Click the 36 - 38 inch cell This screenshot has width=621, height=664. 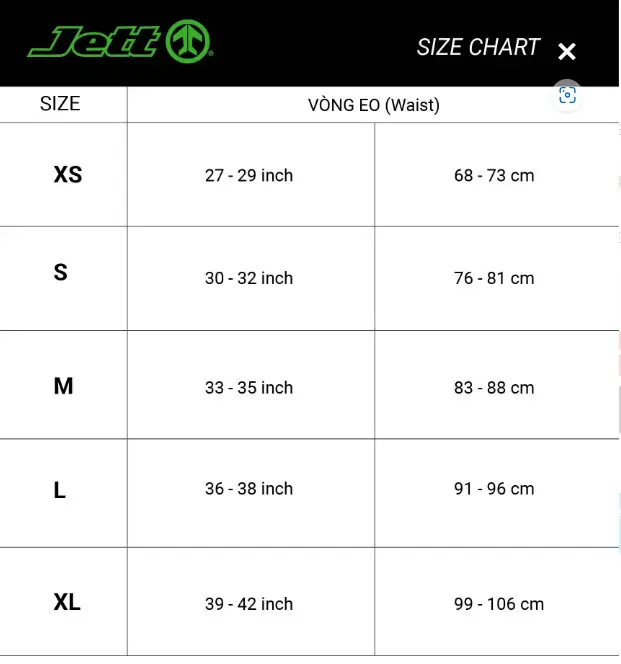249,489
